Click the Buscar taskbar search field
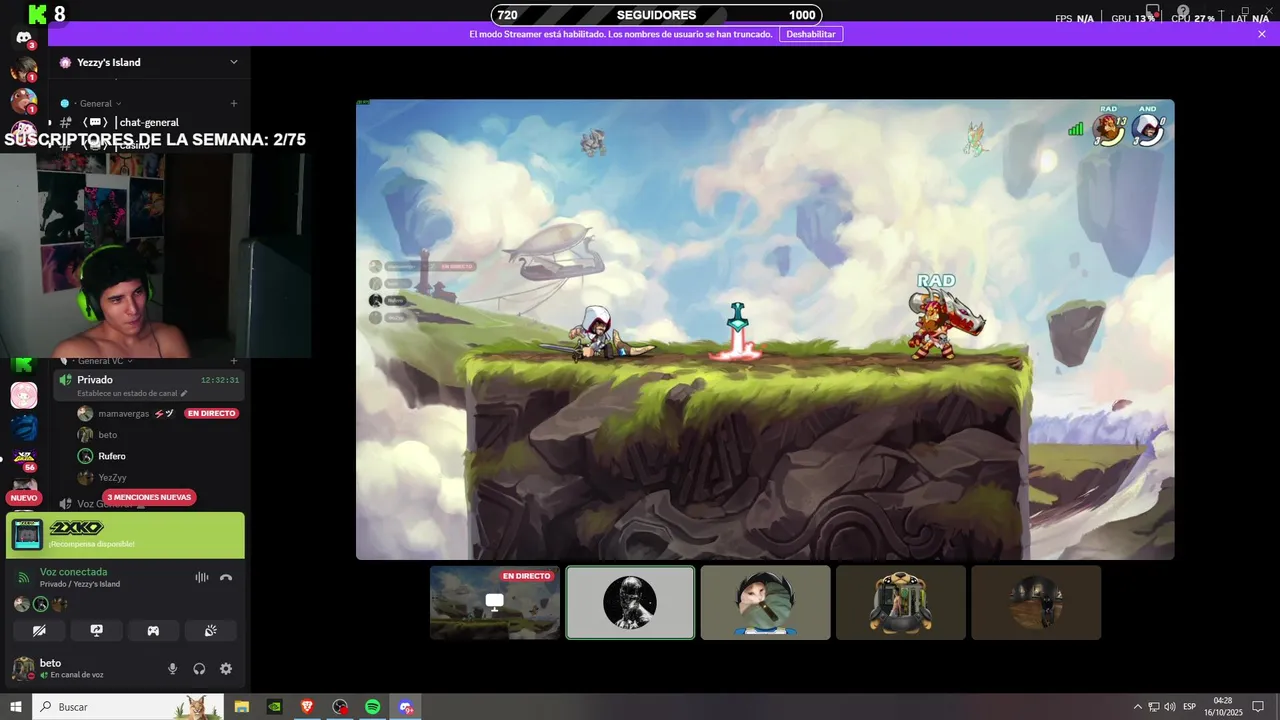 coord(128,707)
